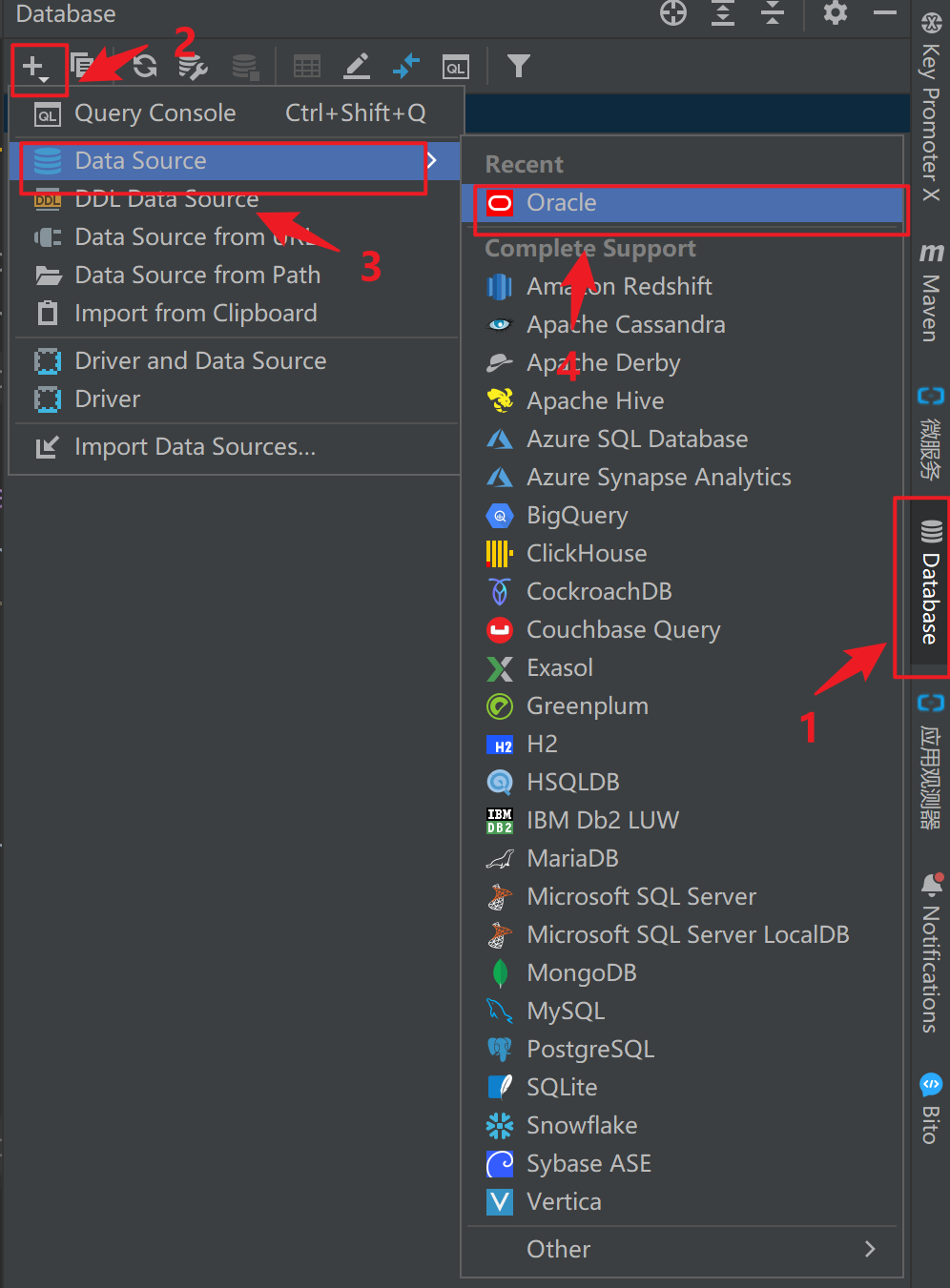Expand the Data Source submenu arrow
950x1288 pixels.
point(432,161)
